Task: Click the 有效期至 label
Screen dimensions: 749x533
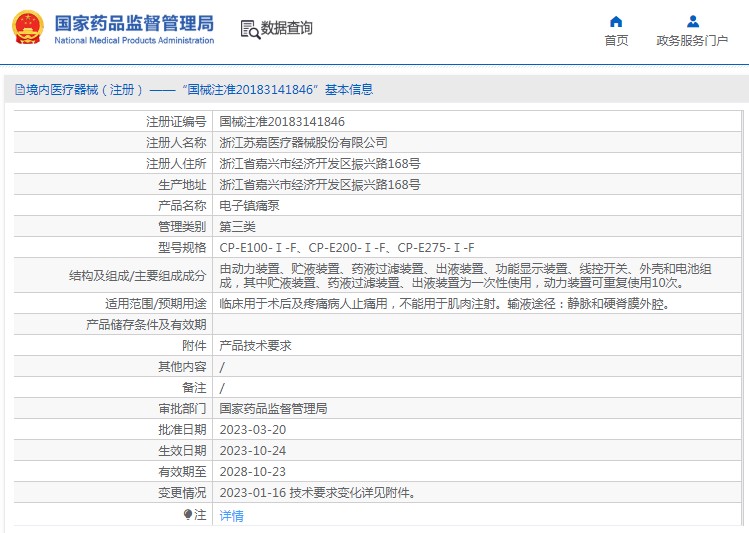Action: point(182,472)
